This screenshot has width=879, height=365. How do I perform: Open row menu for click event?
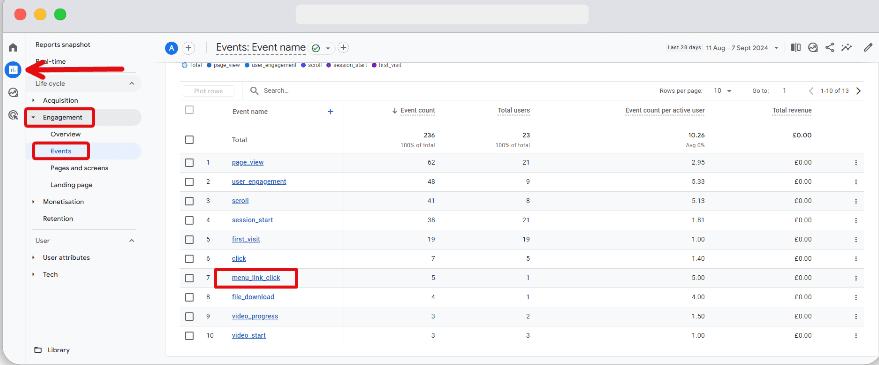coord(855,258)
